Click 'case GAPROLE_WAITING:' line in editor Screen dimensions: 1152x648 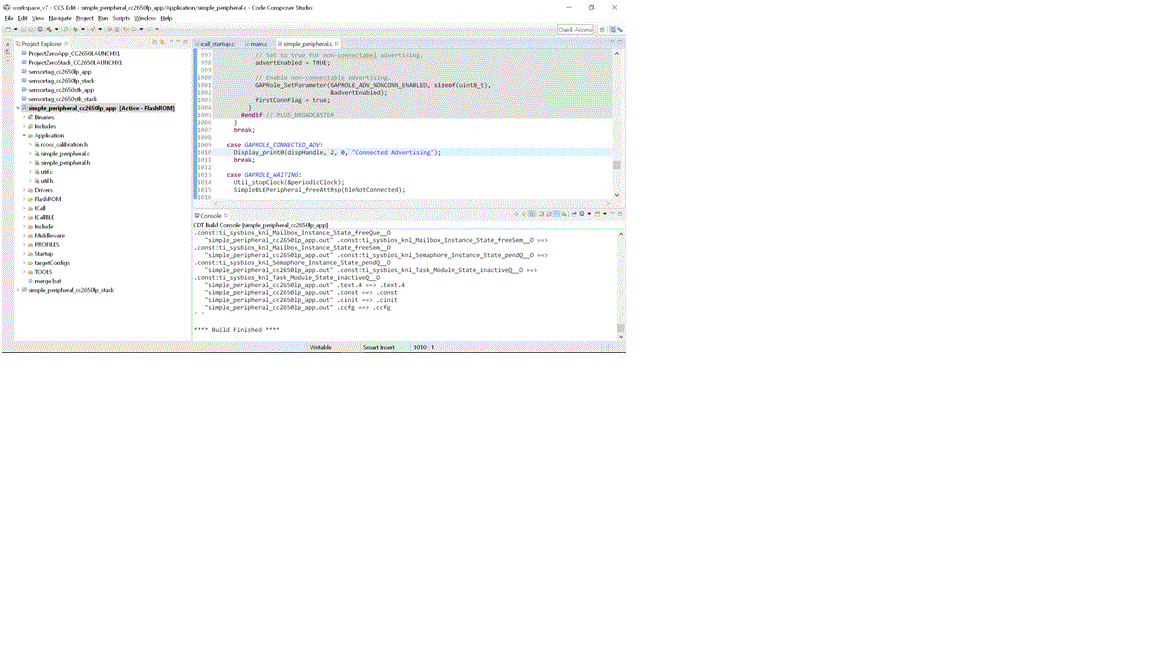(264, 175)
